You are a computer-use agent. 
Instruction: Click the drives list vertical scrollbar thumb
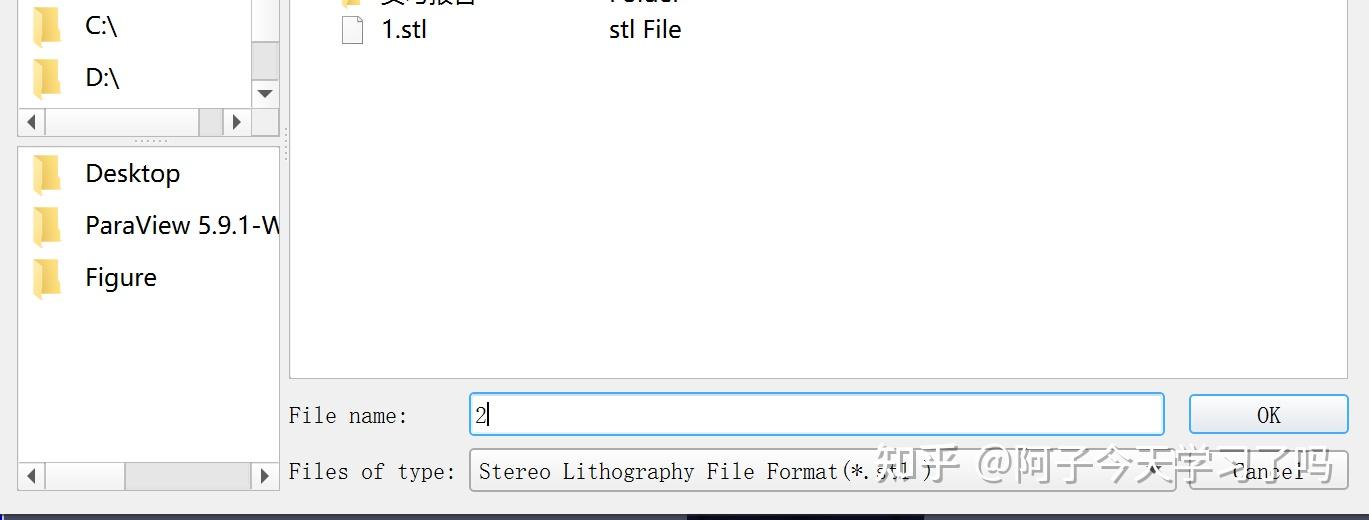tap(265, 60)
